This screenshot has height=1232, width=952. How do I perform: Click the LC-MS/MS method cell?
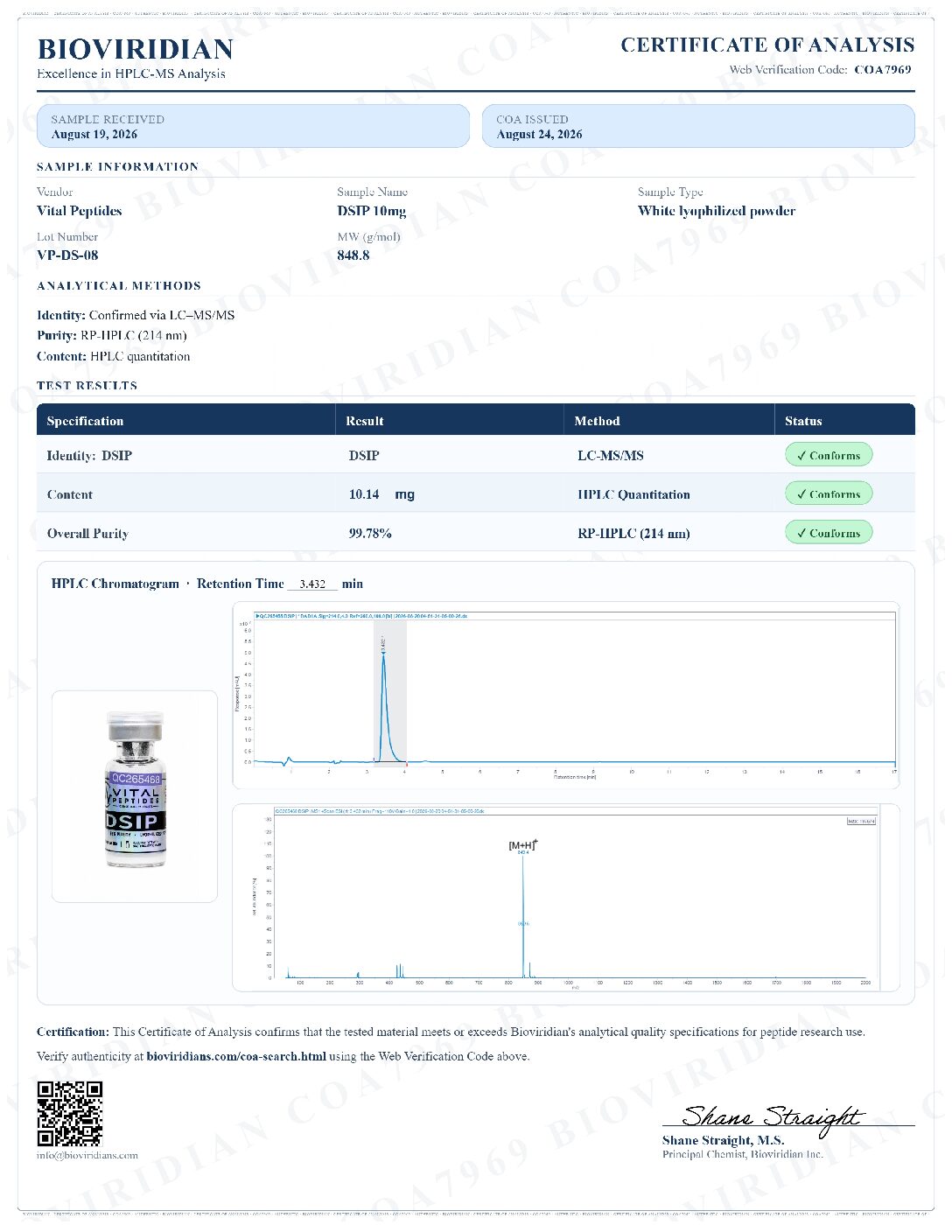coord(611,456)
